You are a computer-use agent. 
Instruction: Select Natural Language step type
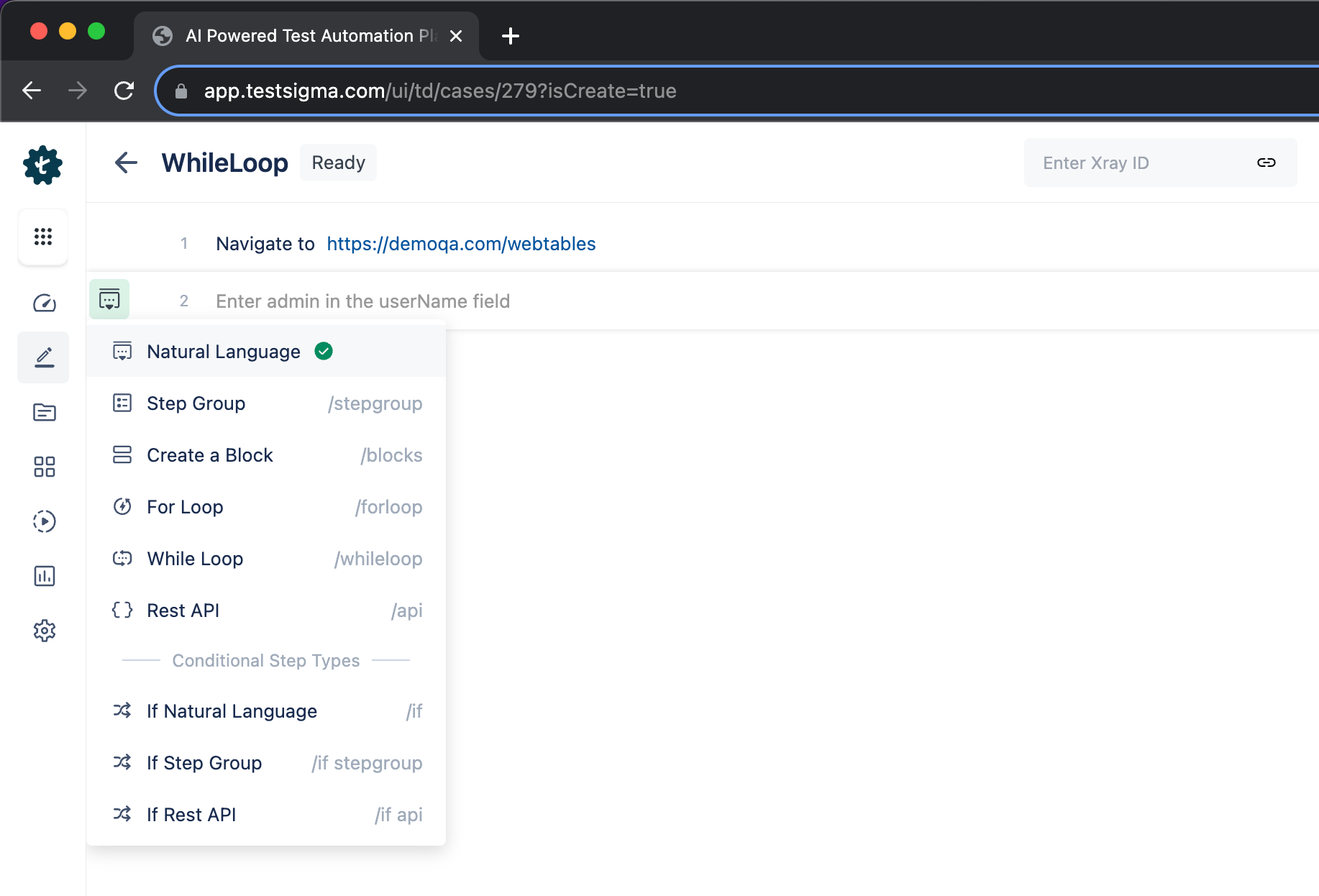[266, 351]
